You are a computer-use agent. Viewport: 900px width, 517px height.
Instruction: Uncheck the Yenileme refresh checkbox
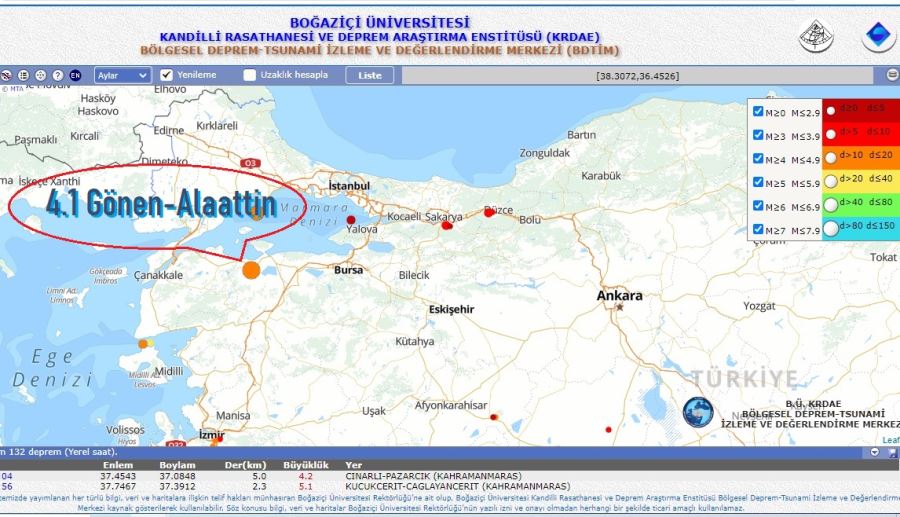pos(167,75)
